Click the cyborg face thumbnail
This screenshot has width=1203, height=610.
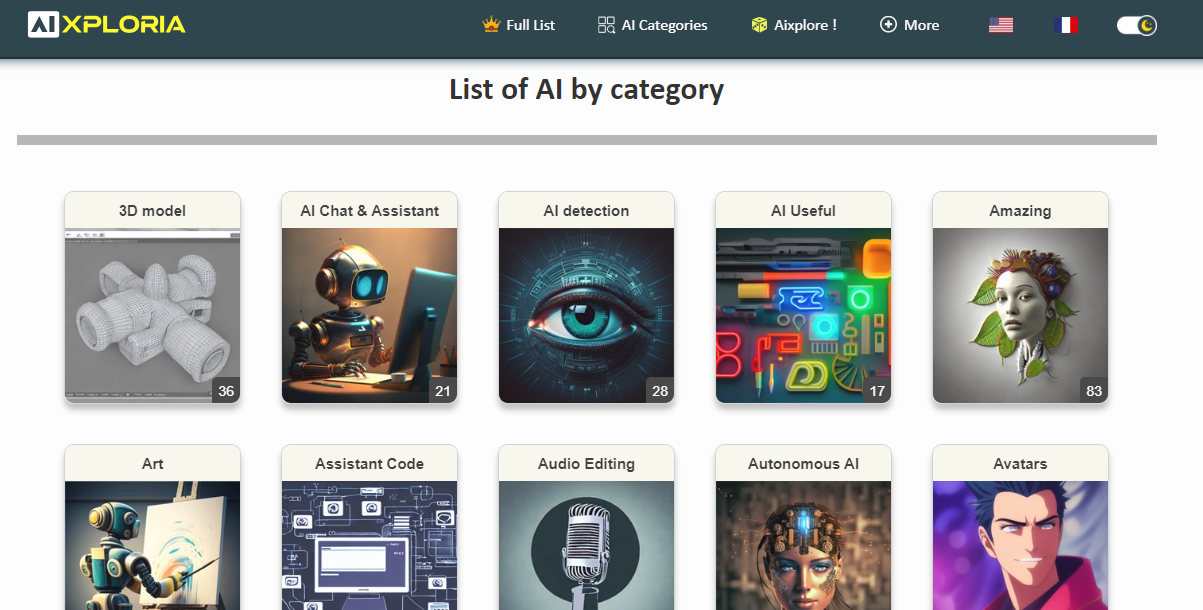coord(803,545)
